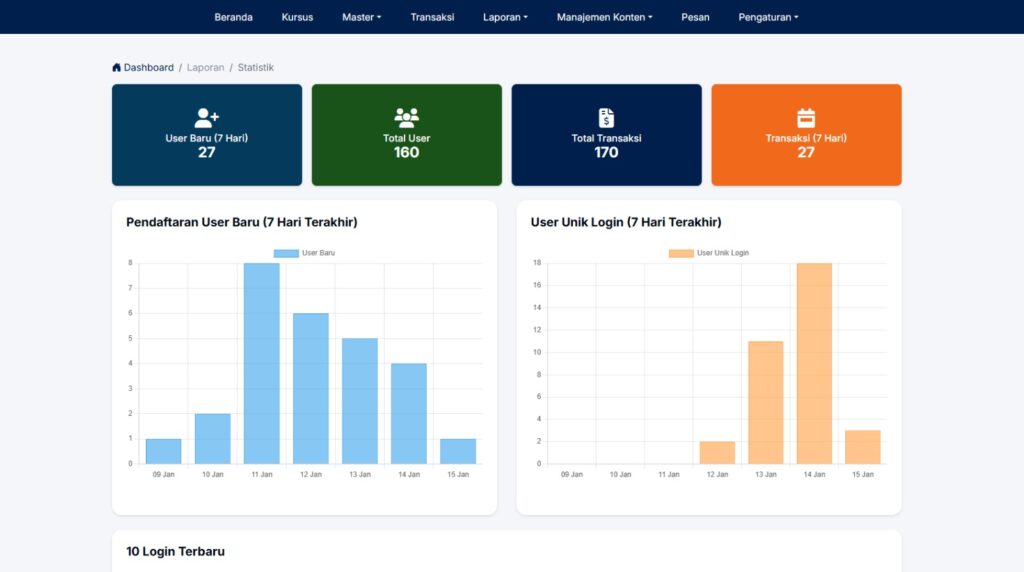Open the Laporan dropdown menu

[x=505, y=17]
